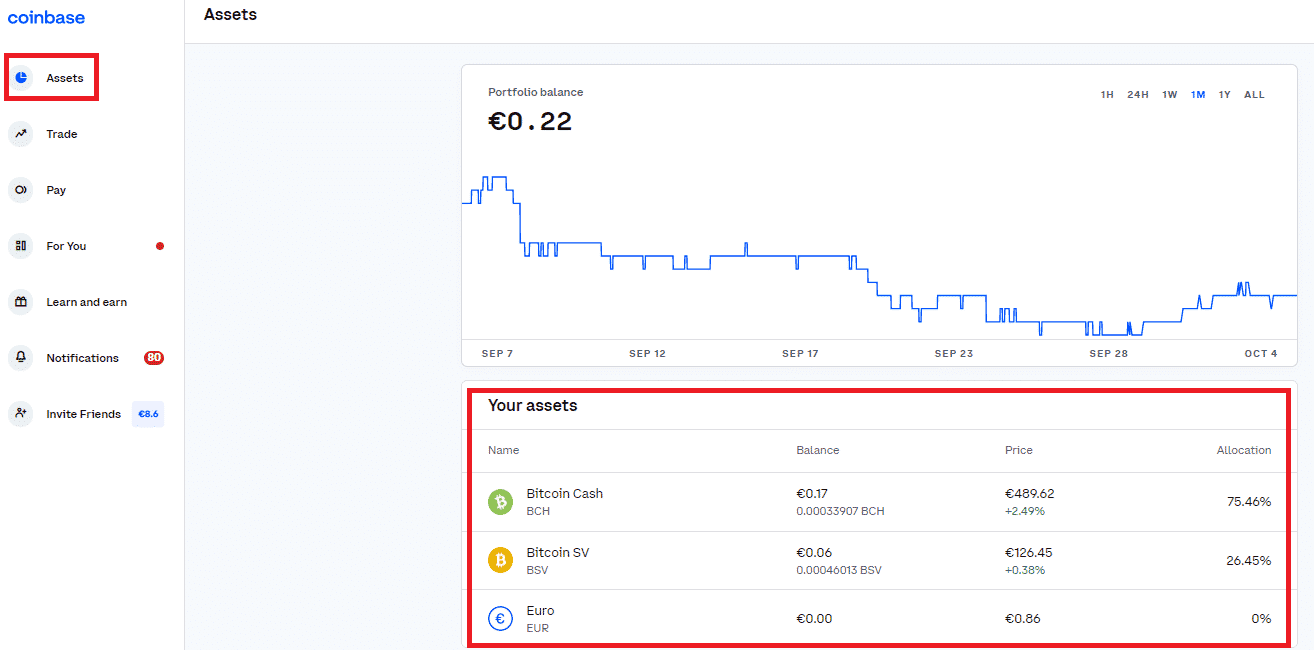Click the For You sidebar icon
1315x650 pixels.
[21, 246]
